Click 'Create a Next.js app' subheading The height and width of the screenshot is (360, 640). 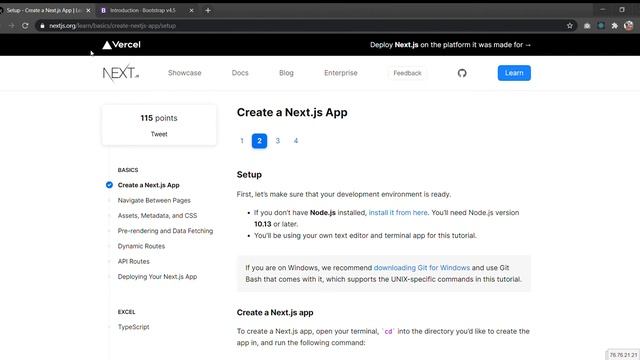pyautogui.click(x=275, y=313)
